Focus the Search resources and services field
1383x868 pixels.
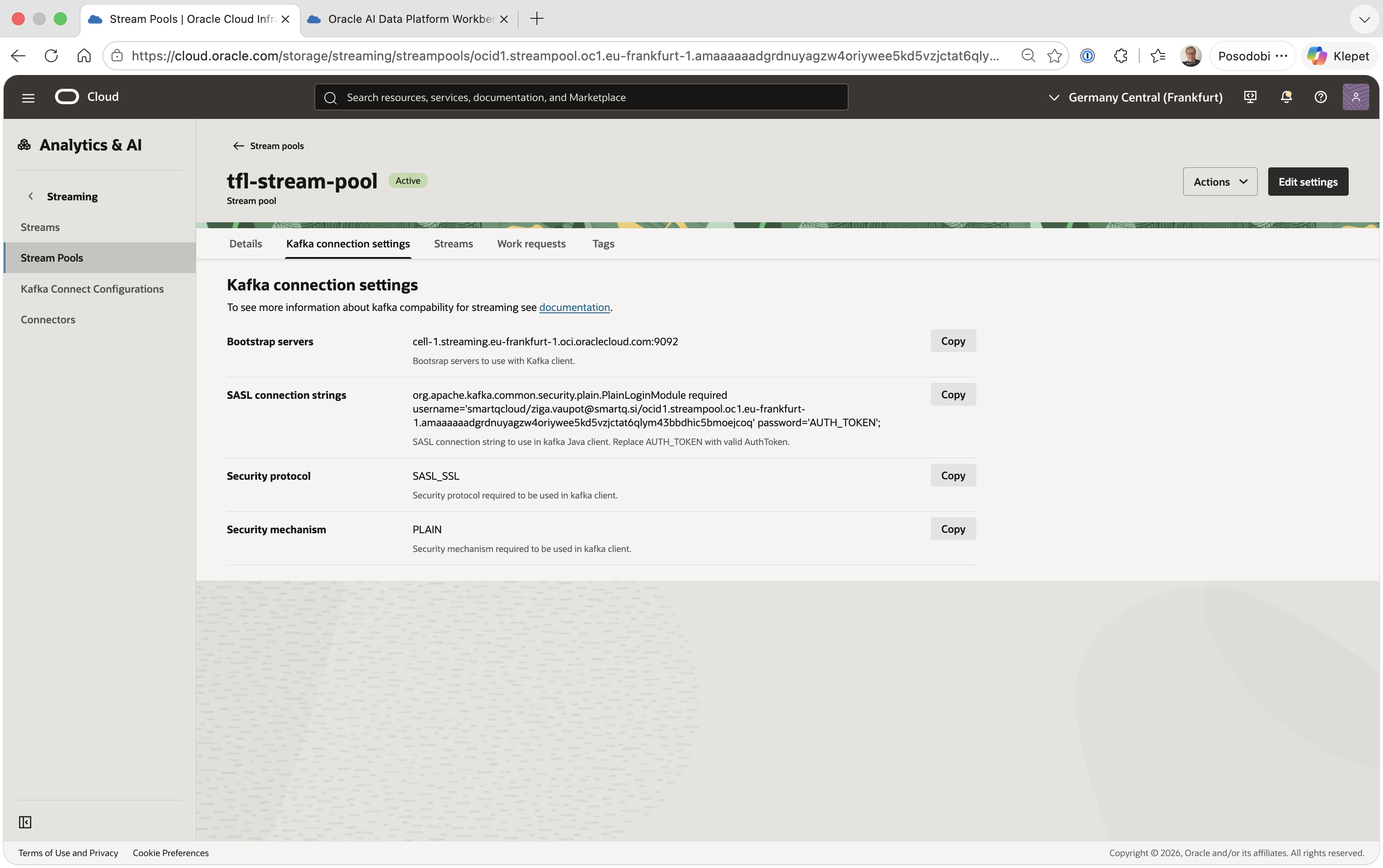pyautogui.click(x=581, y=97)
